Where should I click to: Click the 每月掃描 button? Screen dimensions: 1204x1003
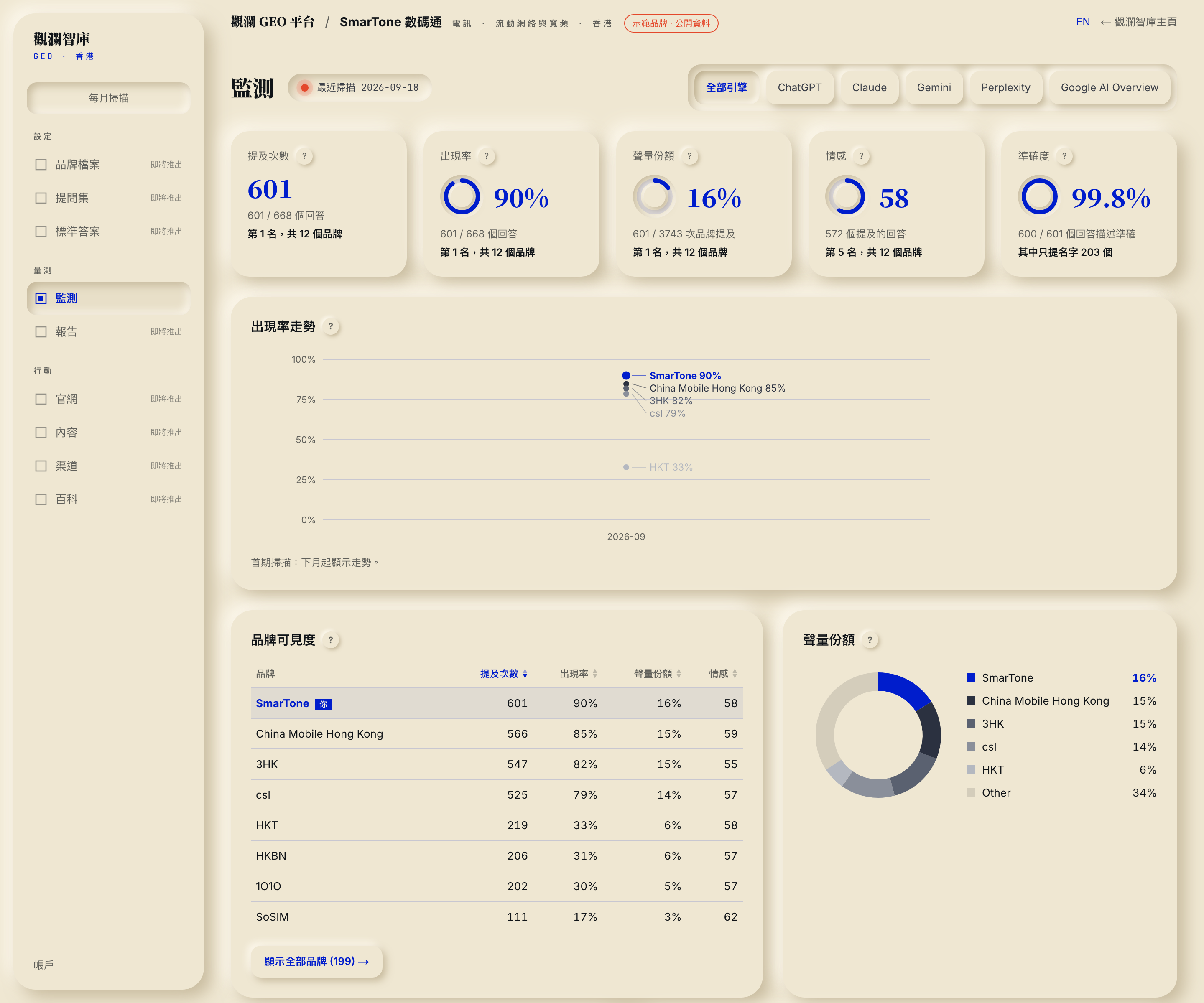(x=109, y=98)
